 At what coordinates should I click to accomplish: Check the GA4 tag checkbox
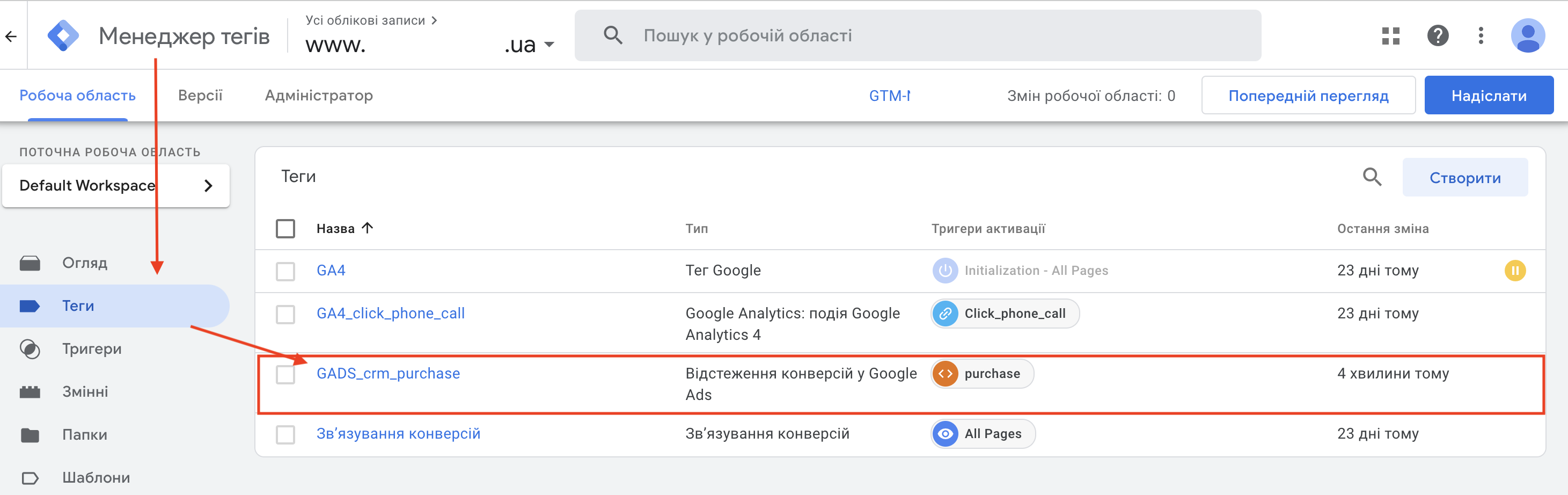pyautogui.click(x=285, y=271)
